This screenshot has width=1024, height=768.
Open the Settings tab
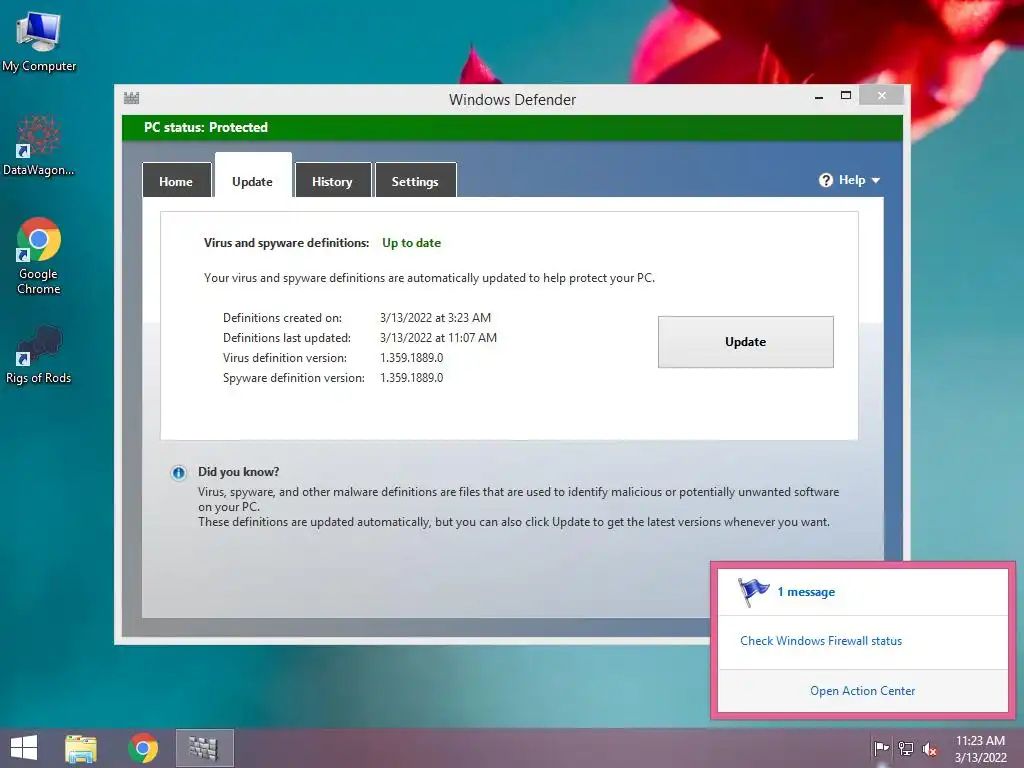[415, 180]
